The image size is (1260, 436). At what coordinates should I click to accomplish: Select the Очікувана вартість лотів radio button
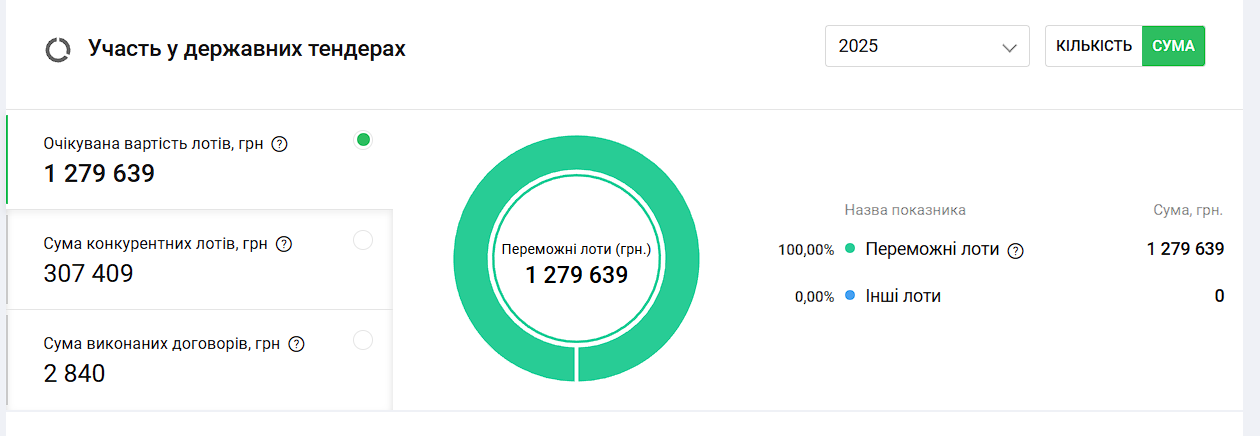[363, 139]
